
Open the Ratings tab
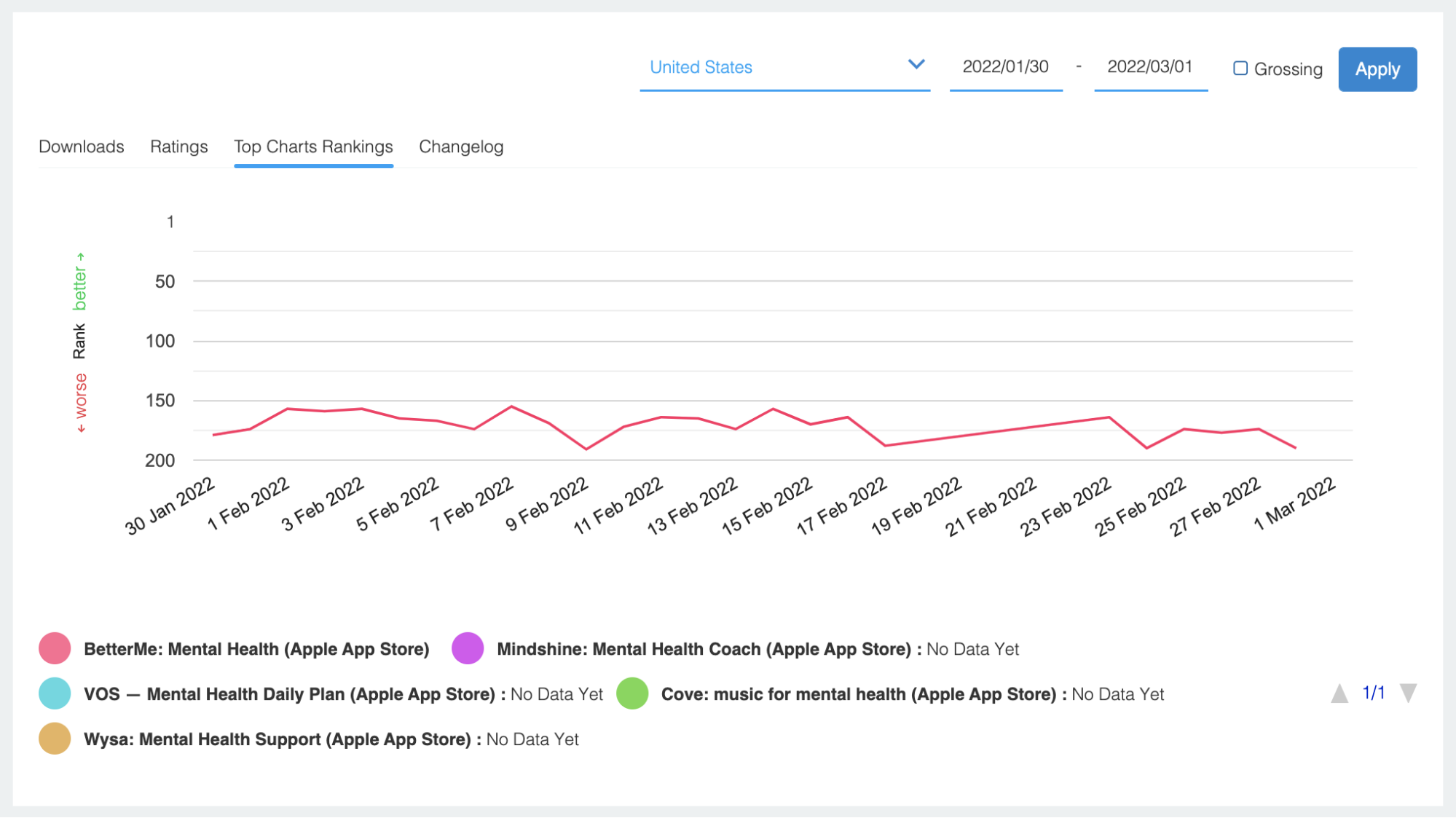click(x=179, y=146)
